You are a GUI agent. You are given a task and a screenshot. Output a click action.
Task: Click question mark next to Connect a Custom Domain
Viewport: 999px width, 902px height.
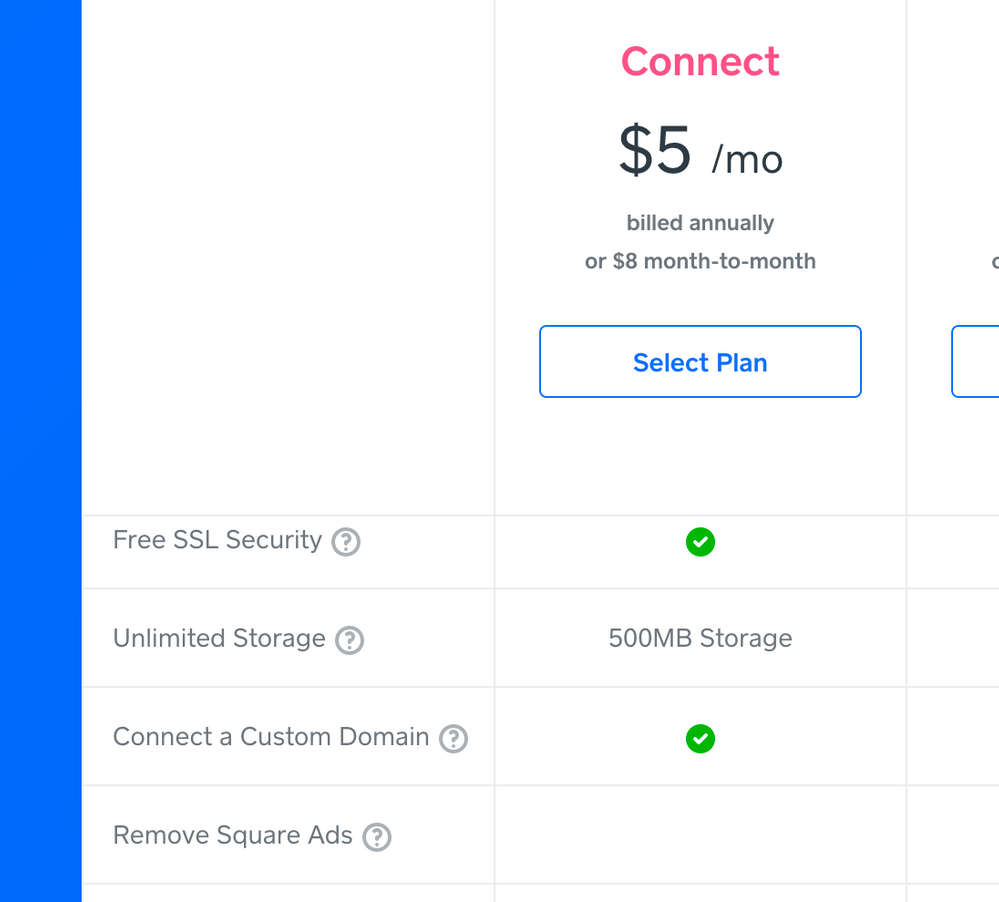click(x=453, y=739)
